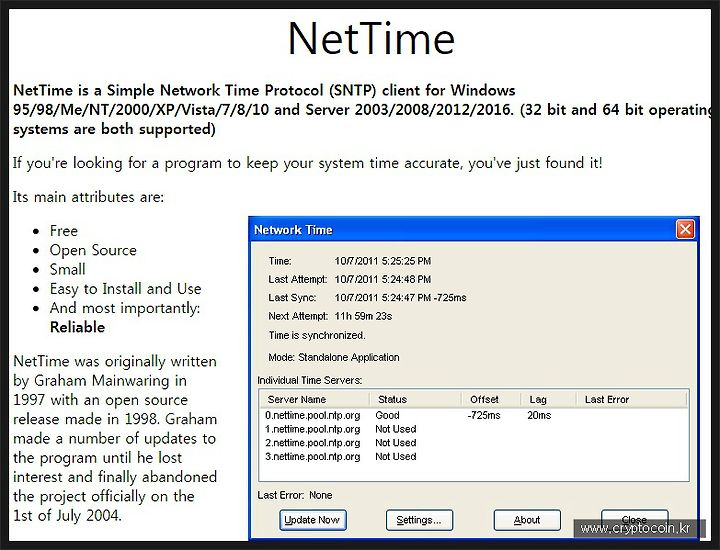Open the Settings... dialog button
Image resolution: width=720 pixels, height=550 pixels.
tap(419, 520)
